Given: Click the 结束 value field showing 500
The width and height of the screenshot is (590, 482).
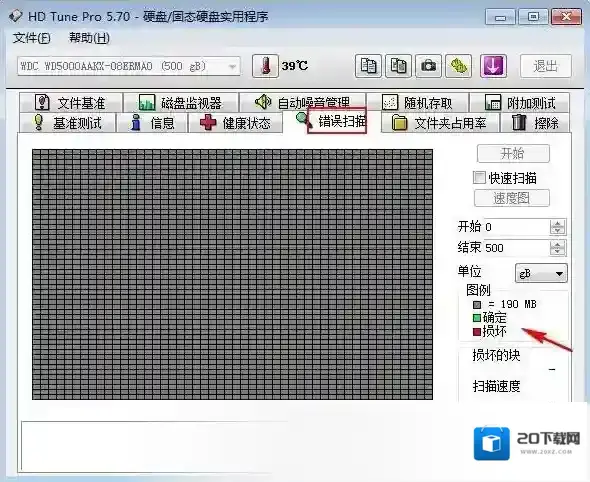Looking at the screenshot, I should click(516, 248).
